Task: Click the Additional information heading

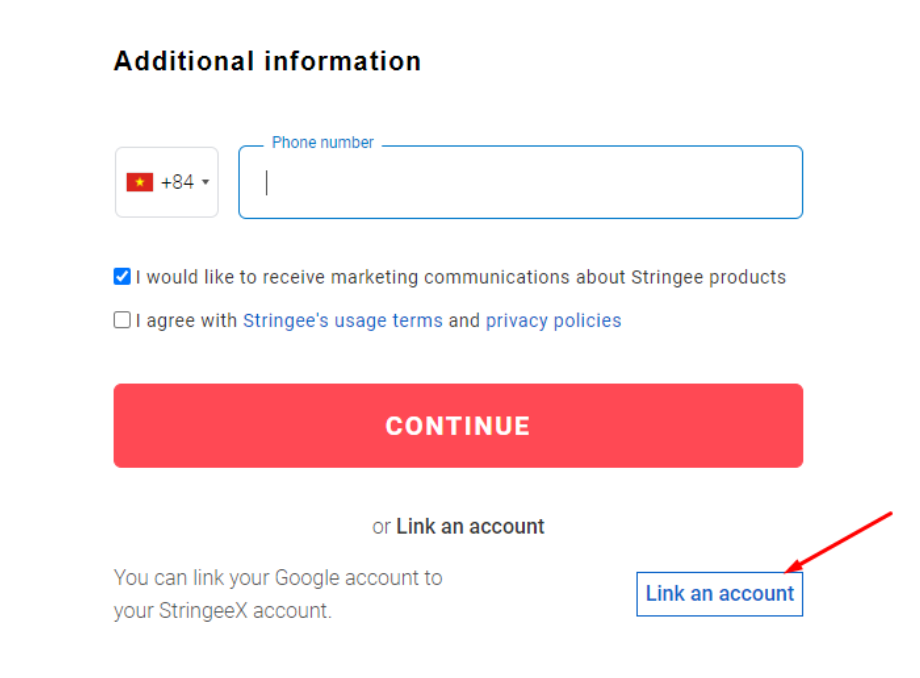Action: pos(267,61)
